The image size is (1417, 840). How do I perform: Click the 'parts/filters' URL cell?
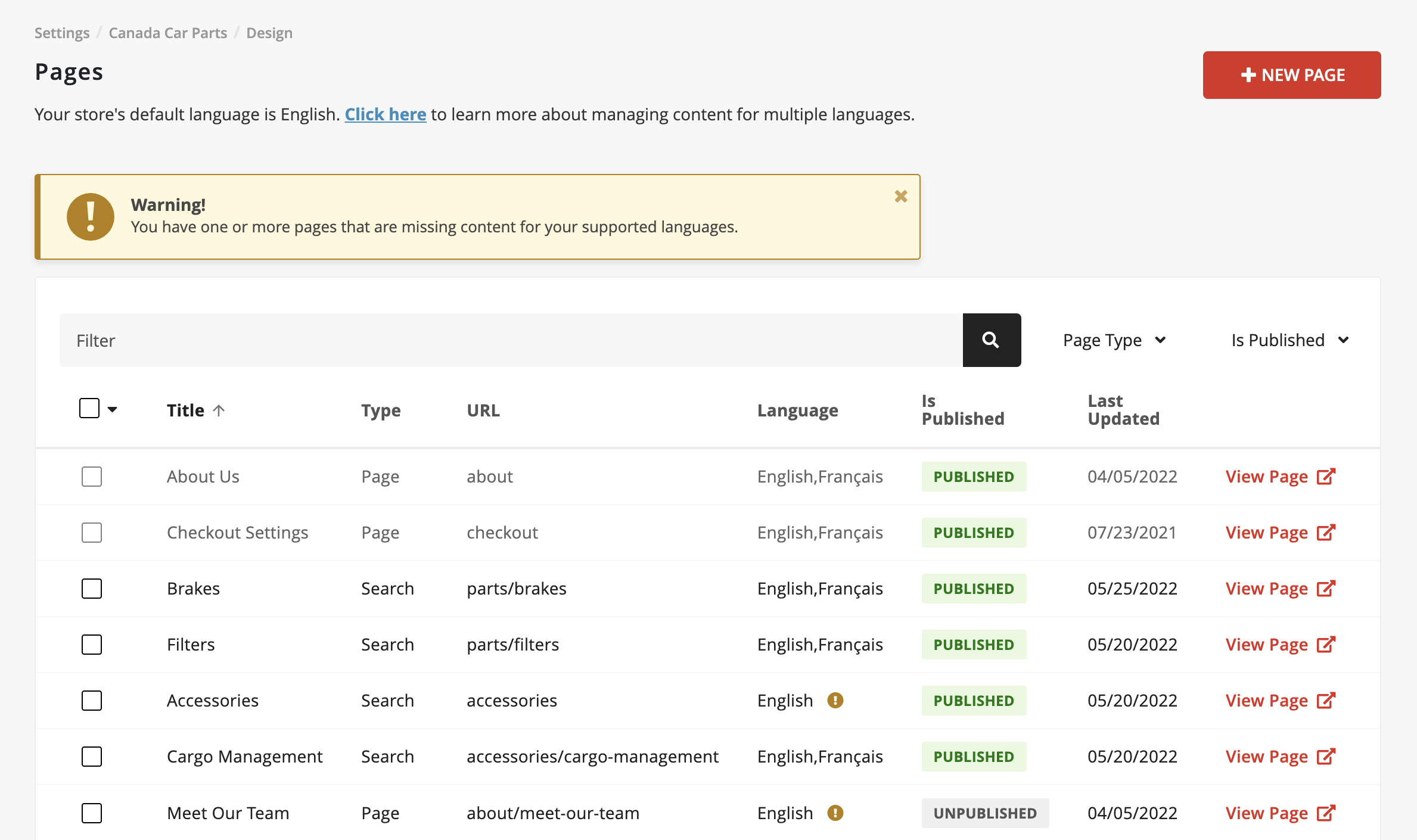pos(513,645)
